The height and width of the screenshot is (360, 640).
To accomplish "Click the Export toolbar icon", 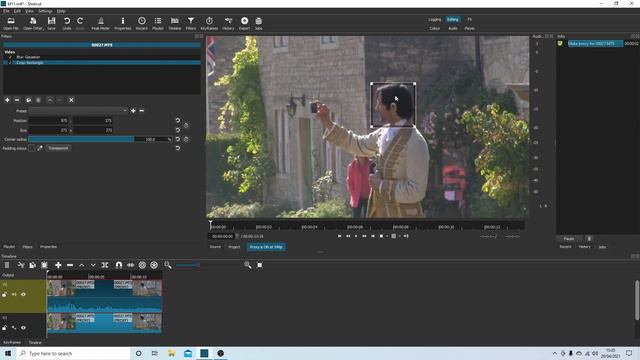I will [x=244, y=23].
